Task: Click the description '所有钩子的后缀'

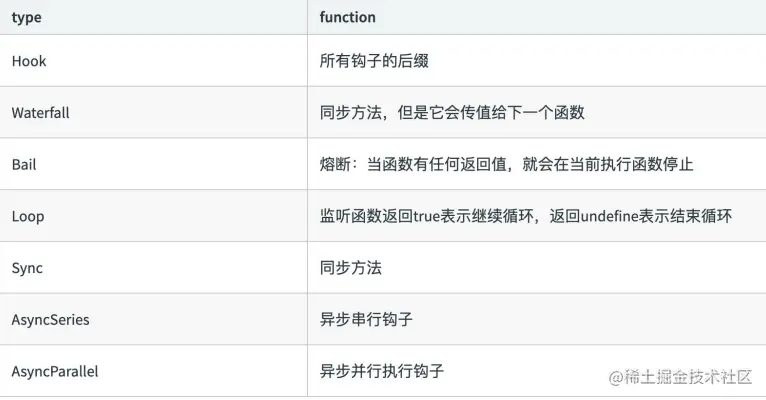Action: pos(374,61)
